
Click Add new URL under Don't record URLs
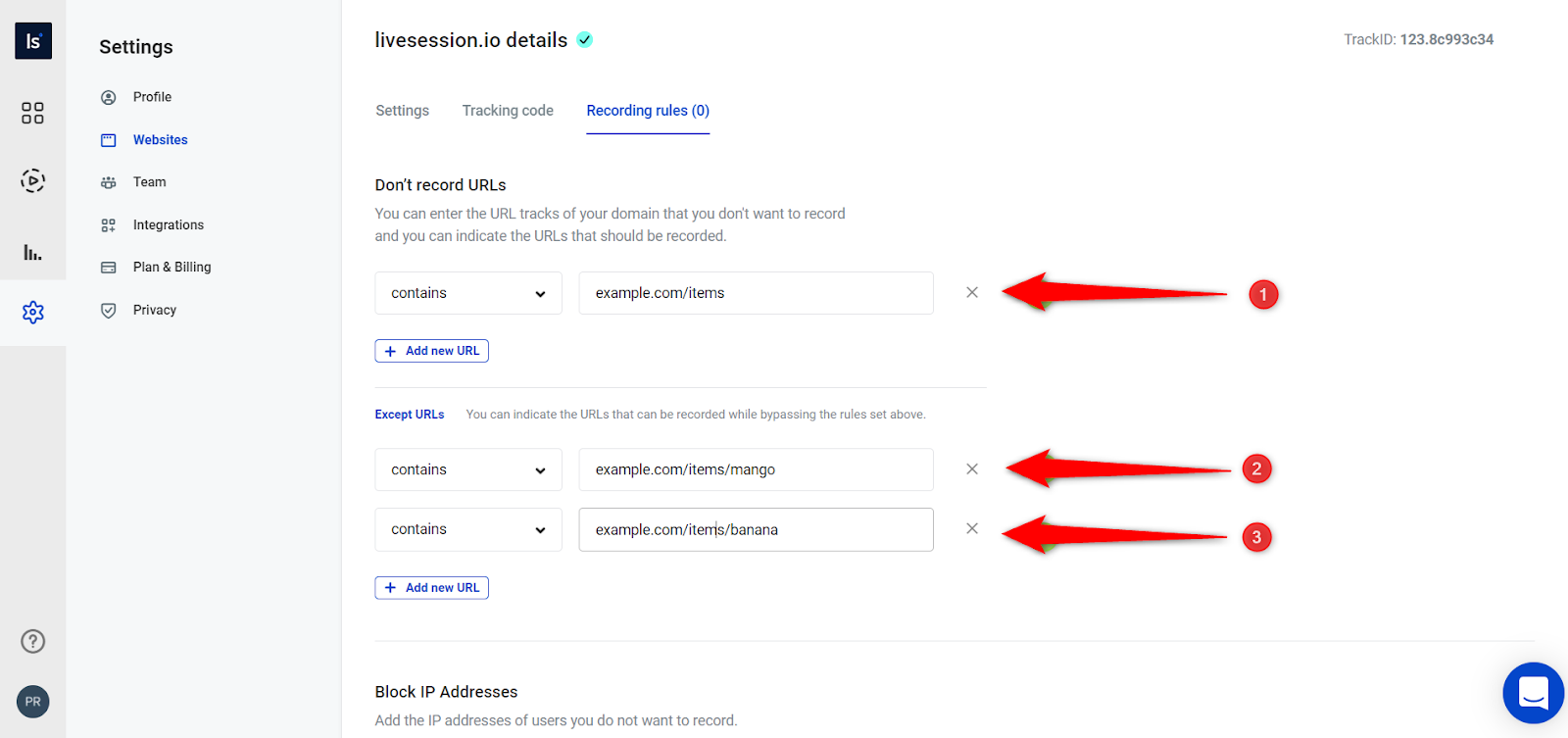click(431, 351)
